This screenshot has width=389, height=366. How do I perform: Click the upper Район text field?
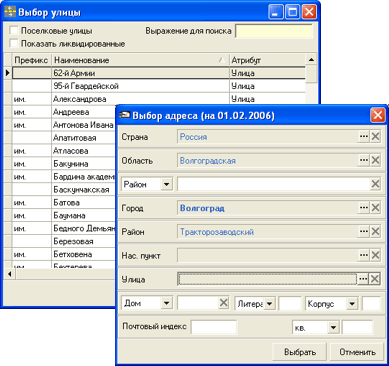click(273, 184)
